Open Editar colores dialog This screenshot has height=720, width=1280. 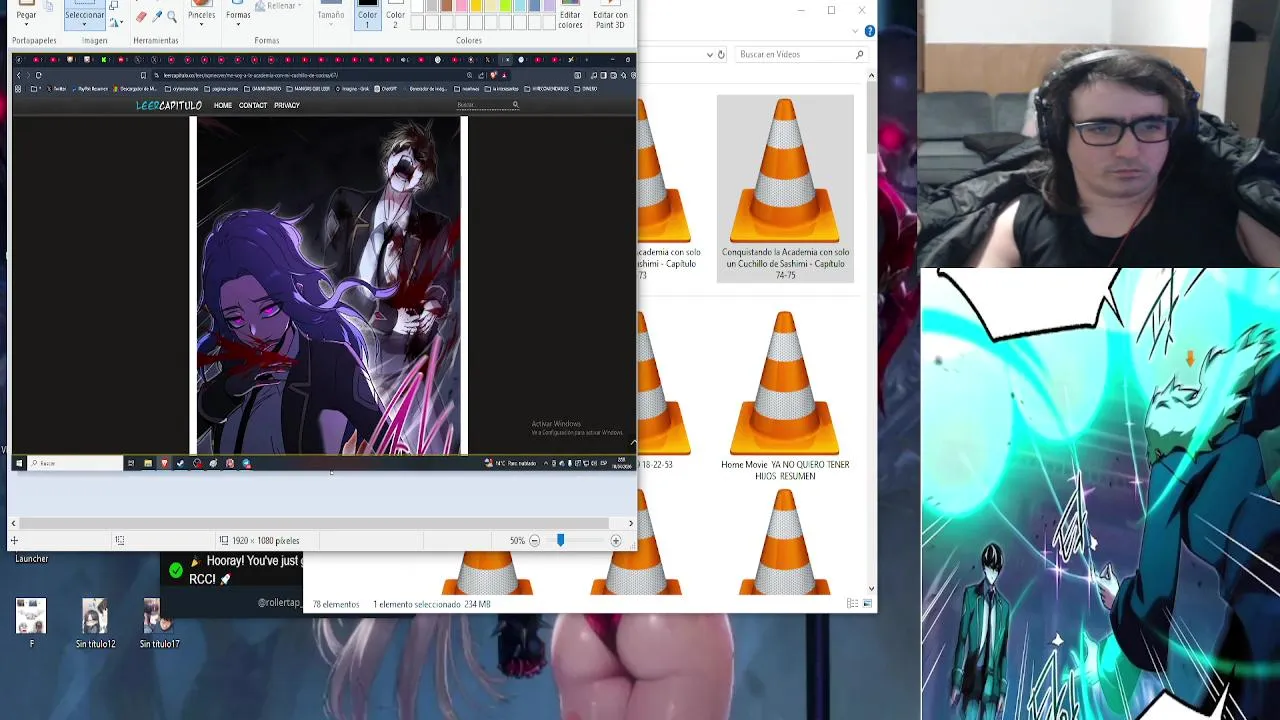(x=570, y=15)
